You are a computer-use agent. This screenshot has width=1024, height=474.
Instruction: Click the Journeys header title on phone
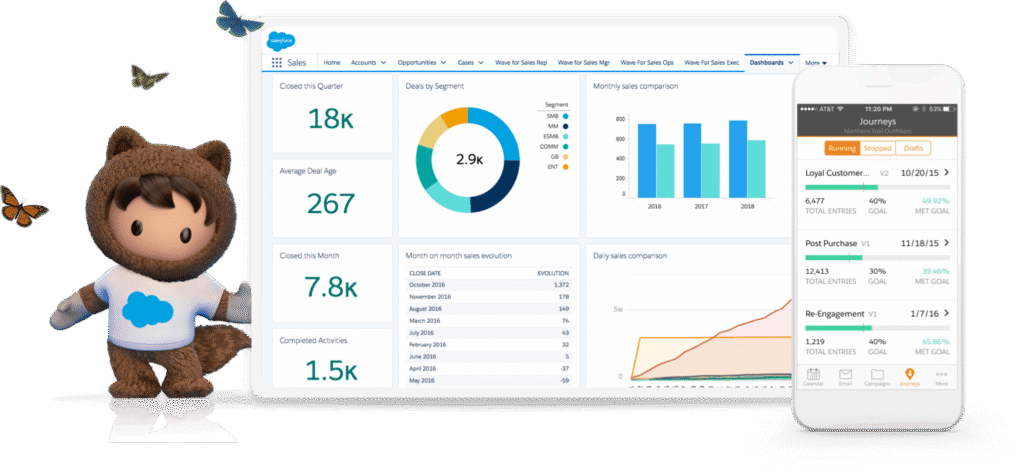tap(877, 121)
